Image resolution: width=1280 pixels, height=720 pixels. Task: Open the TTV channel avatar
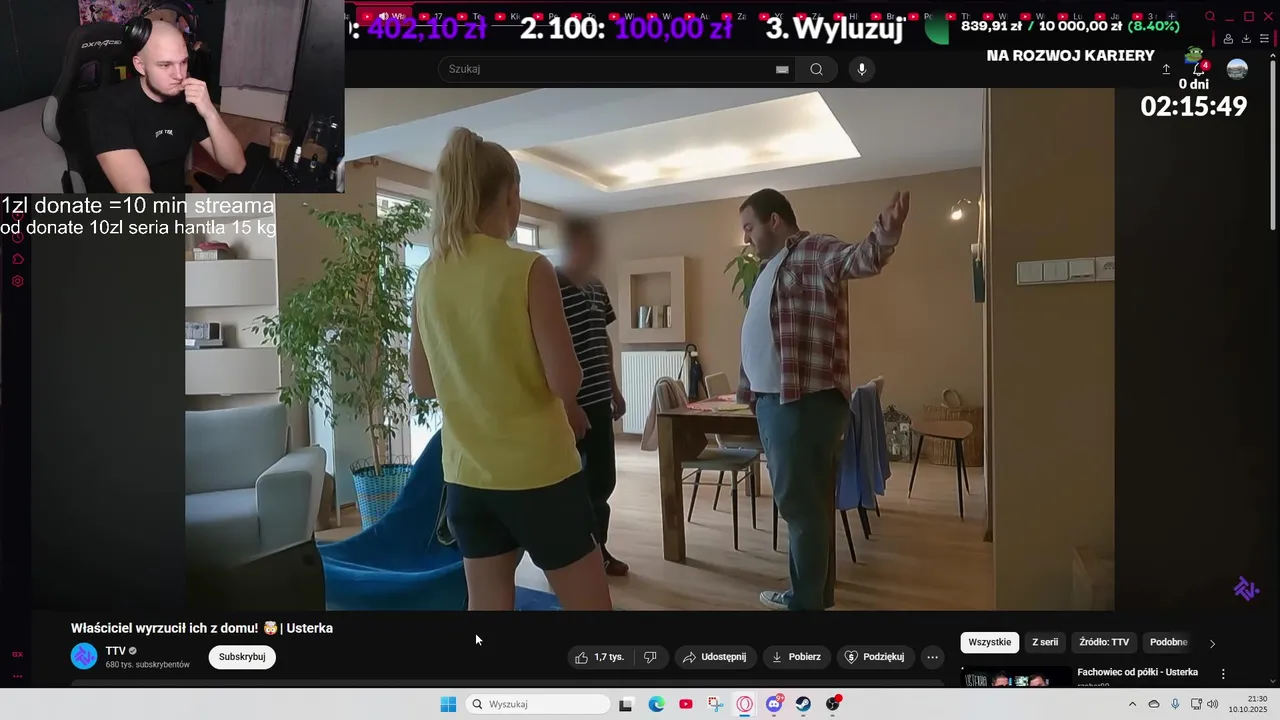(x=84, y=656)
